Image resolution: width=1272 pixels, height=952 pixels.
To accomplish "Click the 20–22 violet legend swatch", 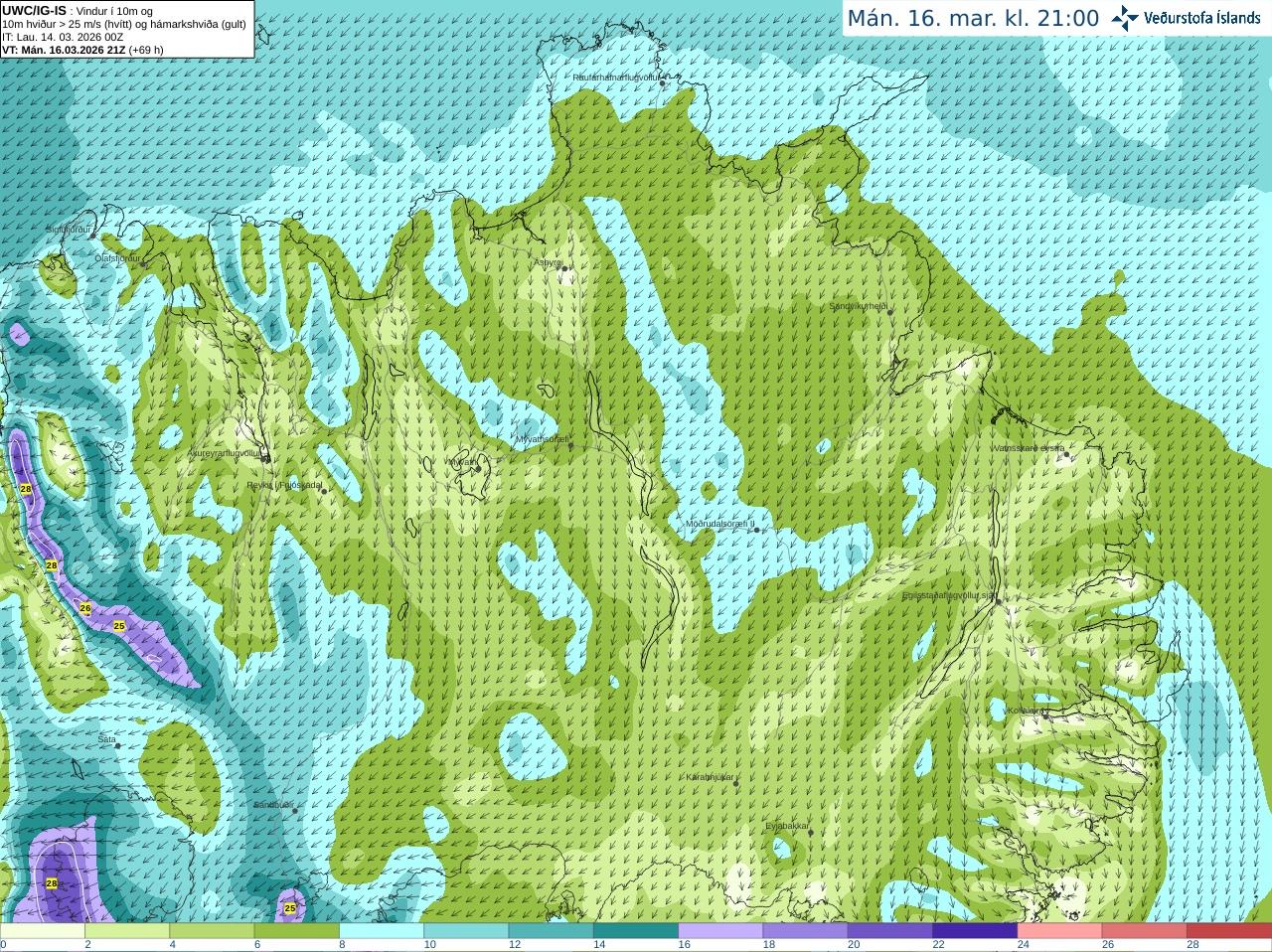I will pyautogui.click(x=890, y=931).
